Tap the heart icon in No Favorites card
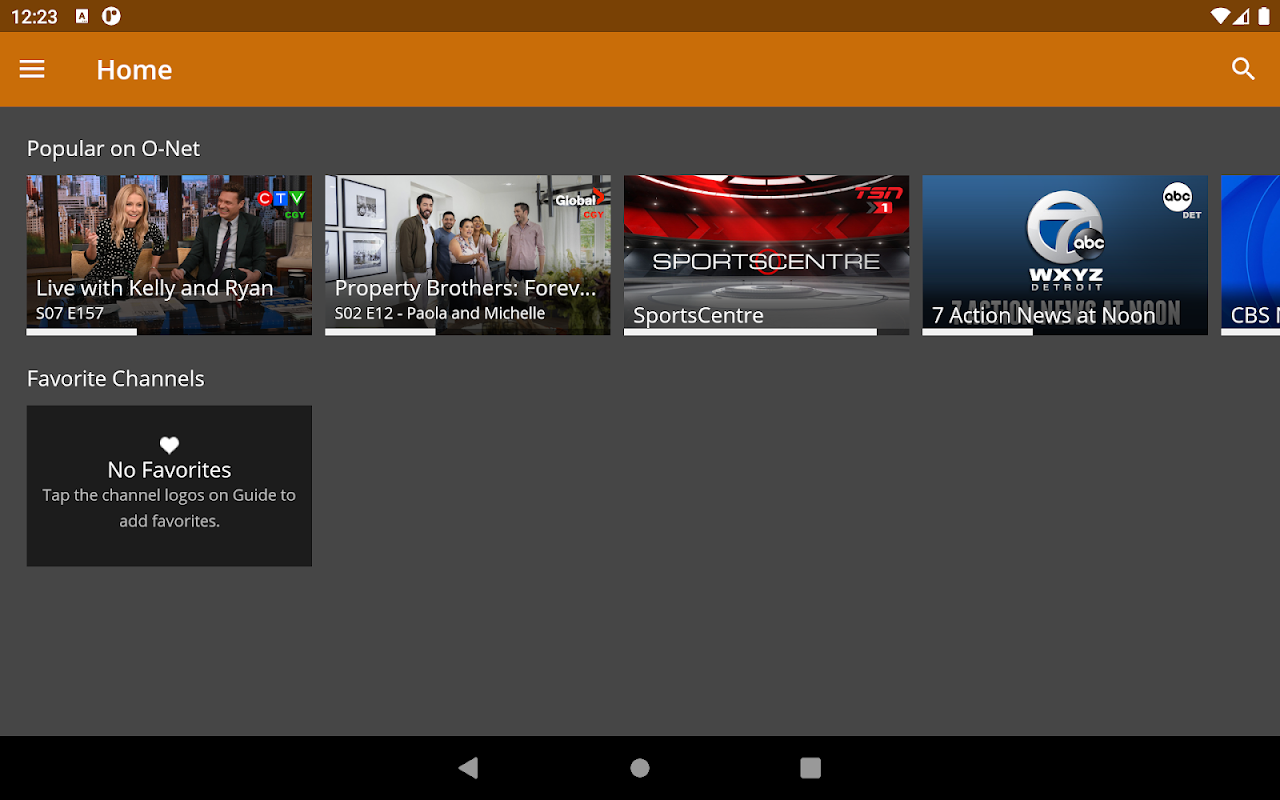1280x800 pixels. pyautogui.click(x=169, y=445)
